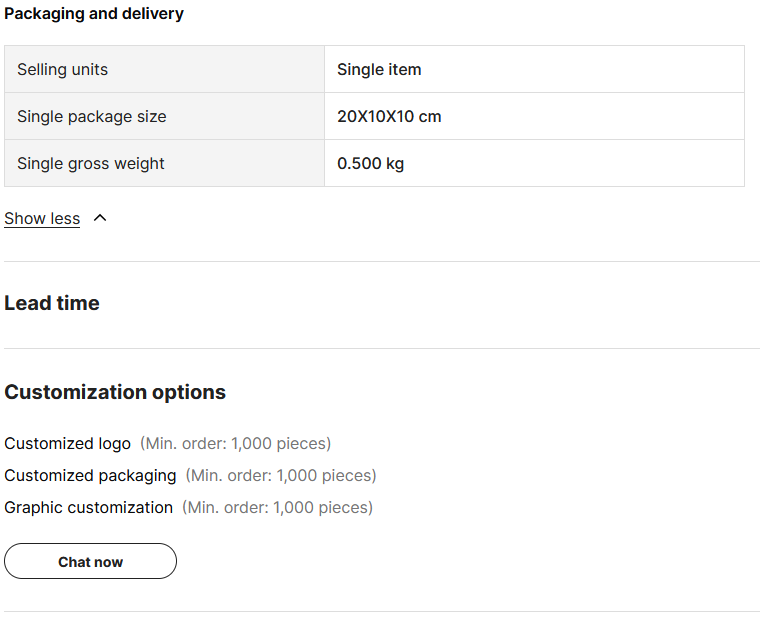Select the Customized logo option text
The height and width of the screenshot is (619, 760).
(67, 444)
